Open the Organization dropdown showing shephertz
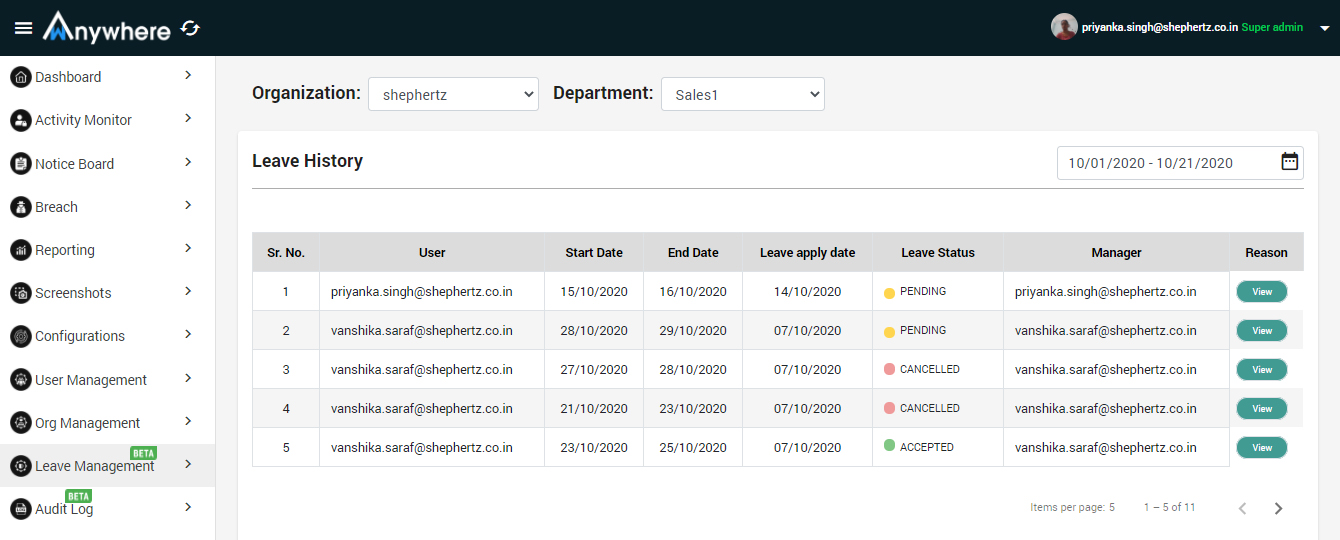 click(x=453, y=94)
